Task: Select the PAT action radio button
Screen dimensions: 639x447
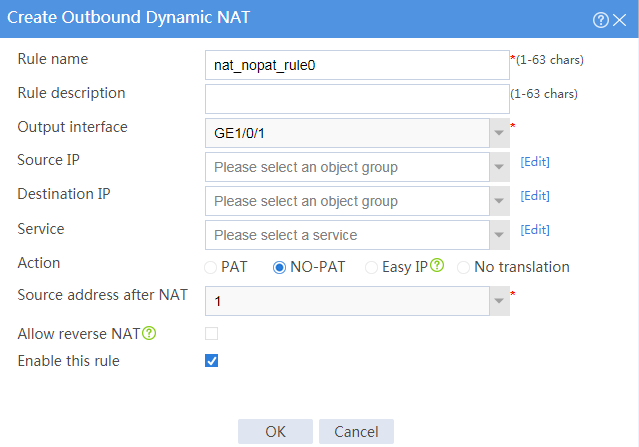Action: [210, 267]
